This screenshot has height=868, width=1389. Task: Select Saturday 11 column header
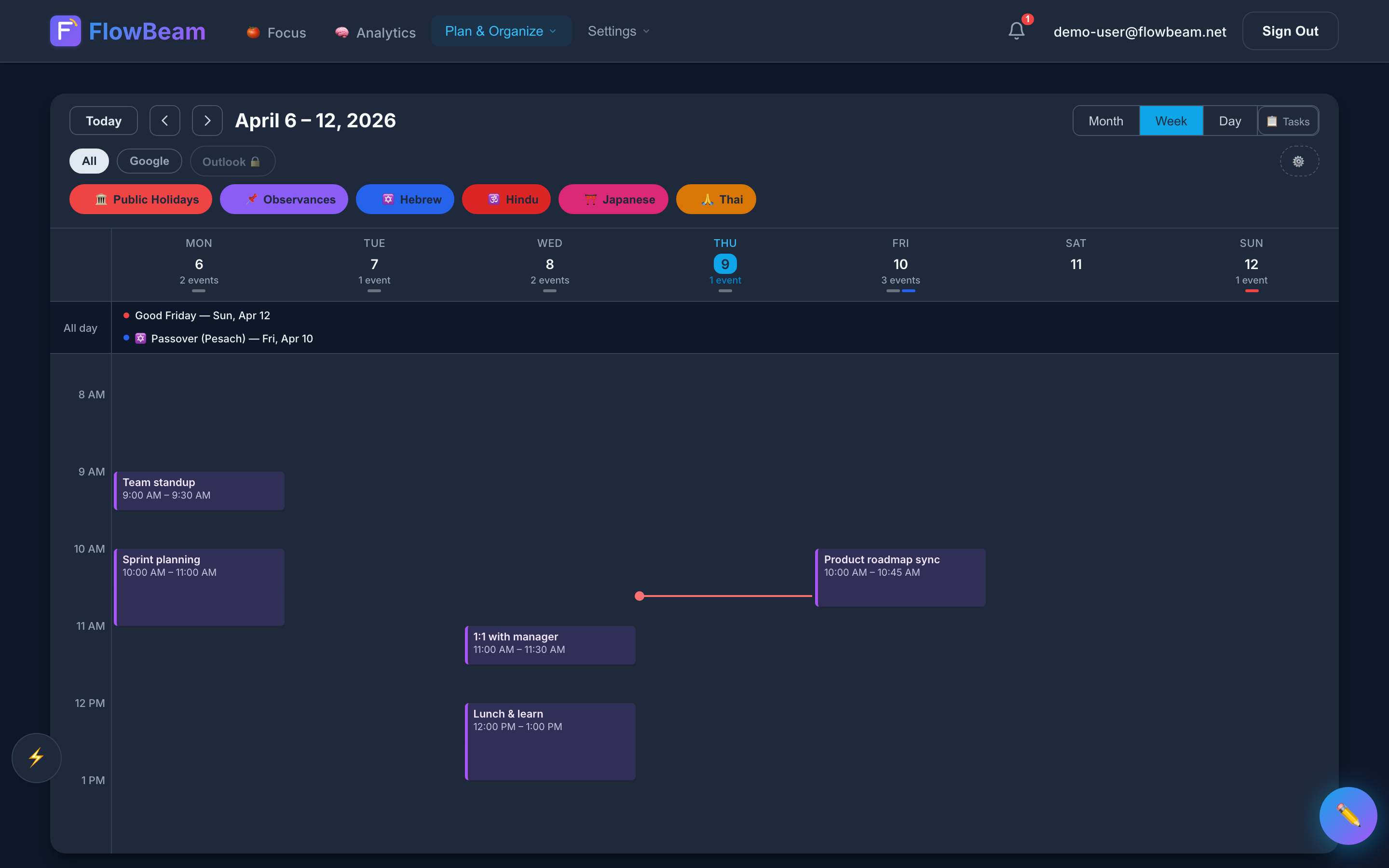point(1076,264)
